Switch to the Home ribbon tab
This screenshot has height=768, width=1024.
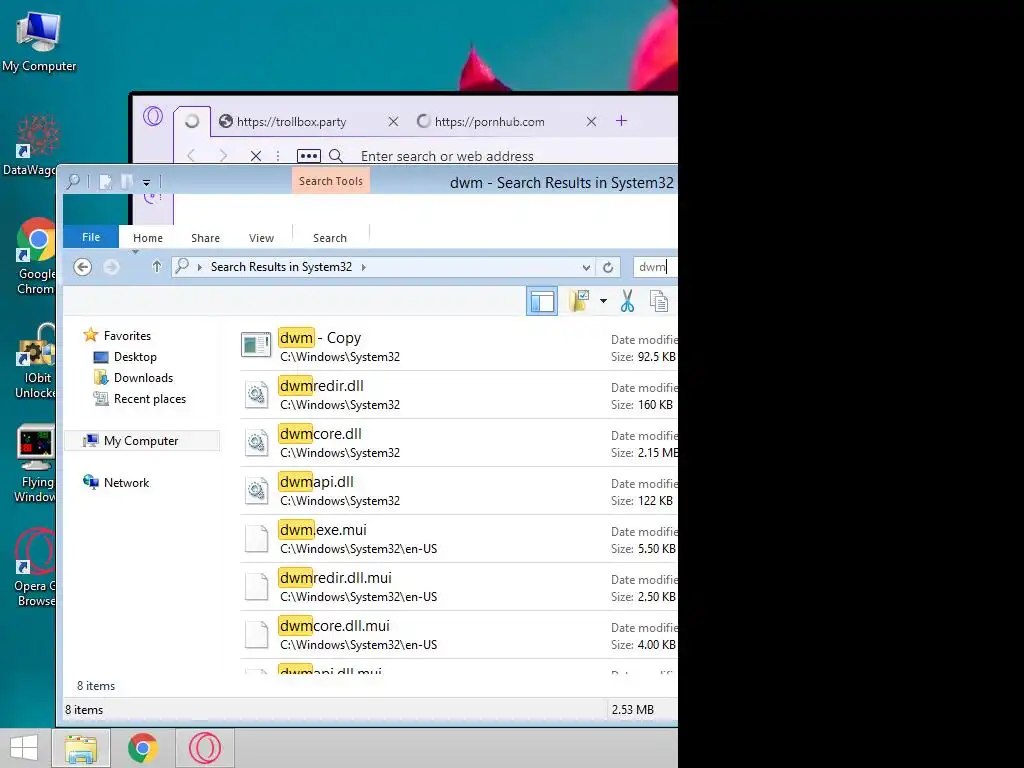tap(148, 238)
